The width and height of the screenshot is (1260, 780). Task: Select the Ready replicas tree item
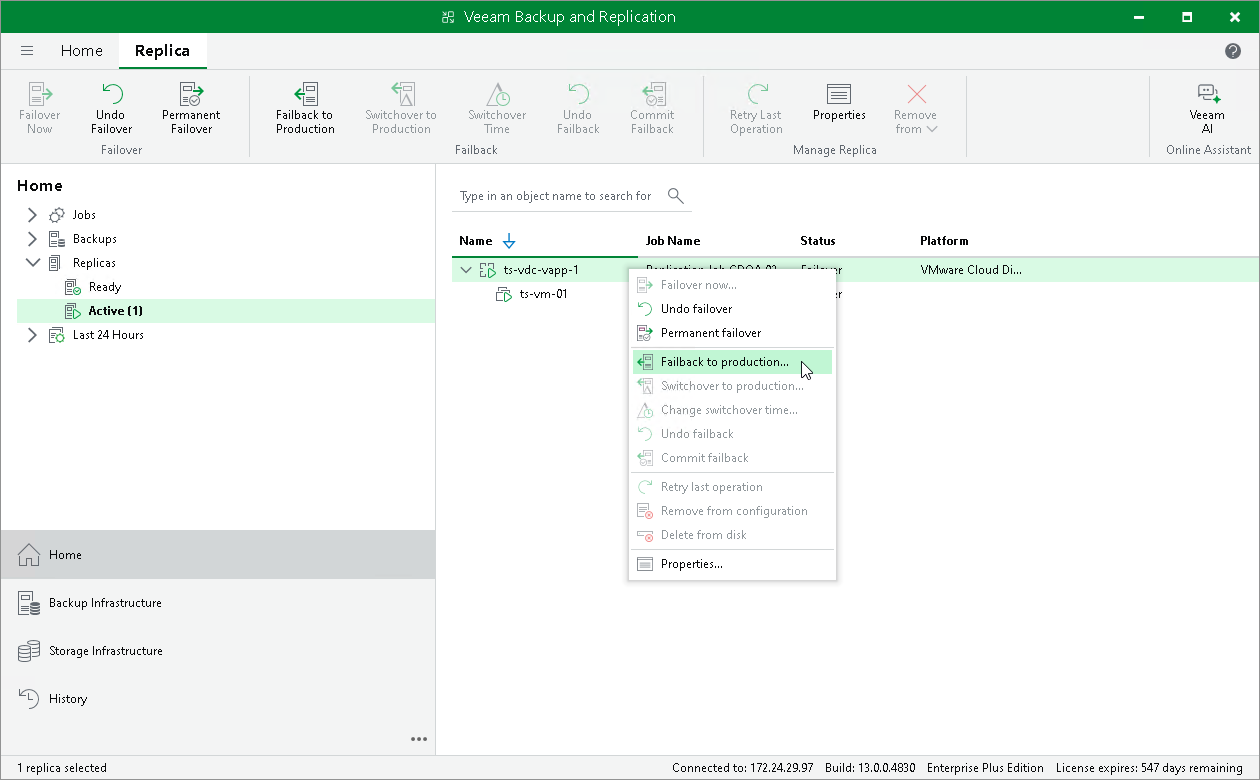(104, 287)
